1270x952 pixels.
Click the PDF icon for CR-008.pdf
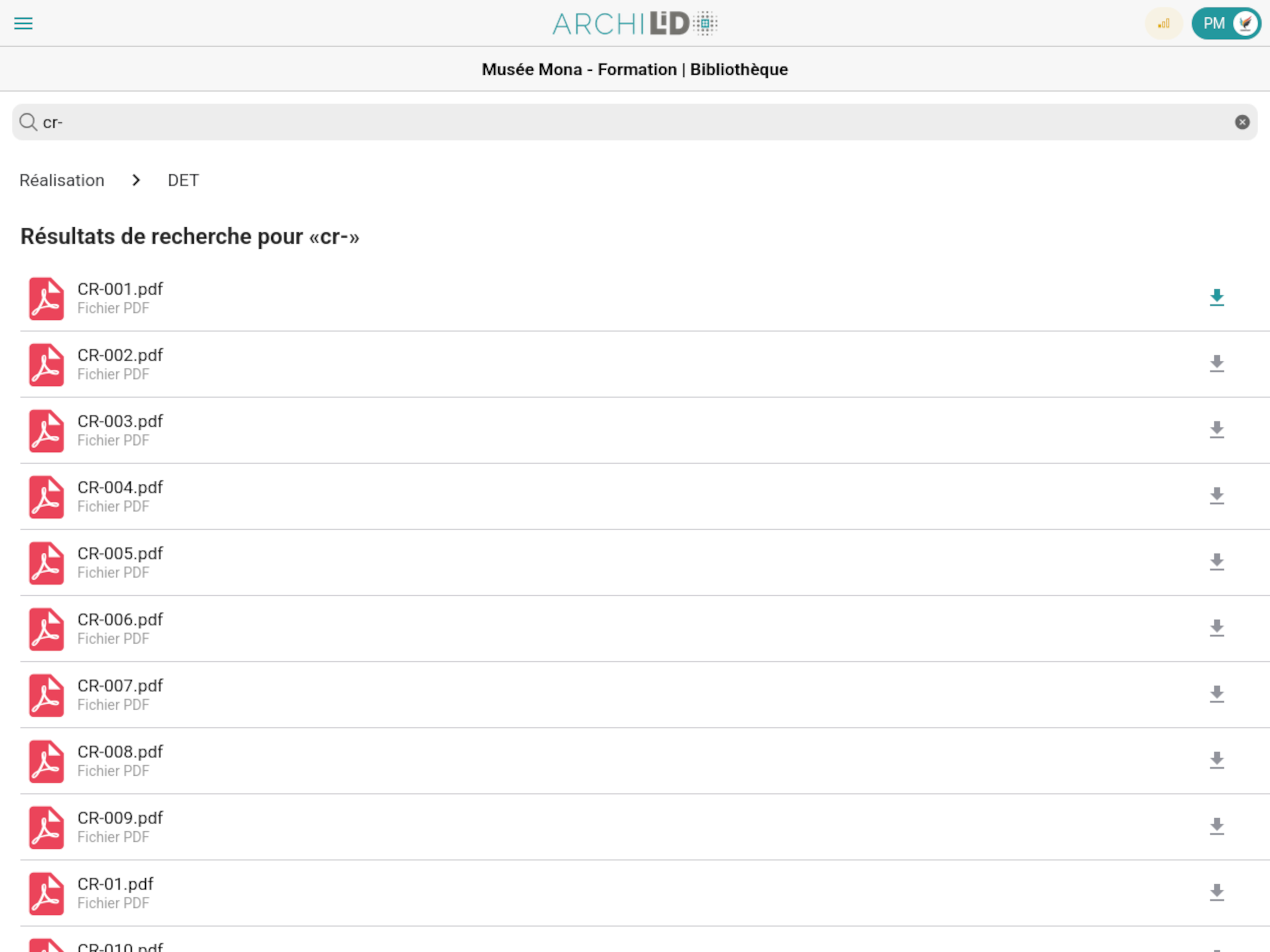click(46, 761)
